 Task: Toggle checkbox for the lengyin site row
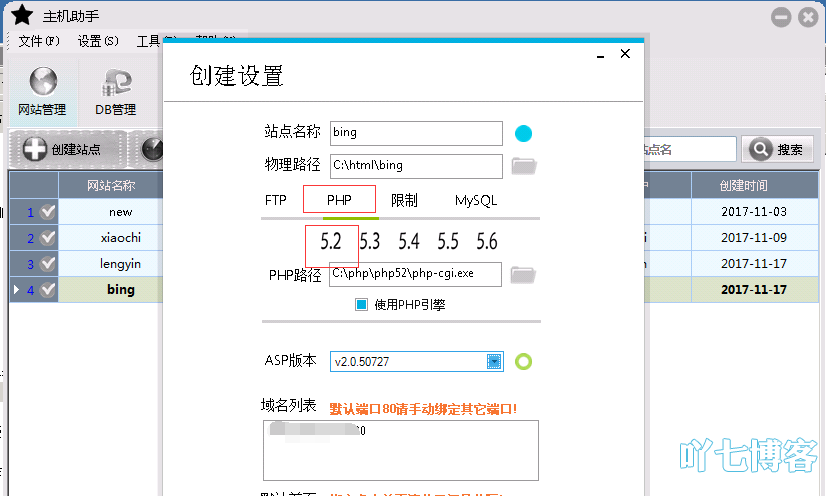(x=48, y=264)
